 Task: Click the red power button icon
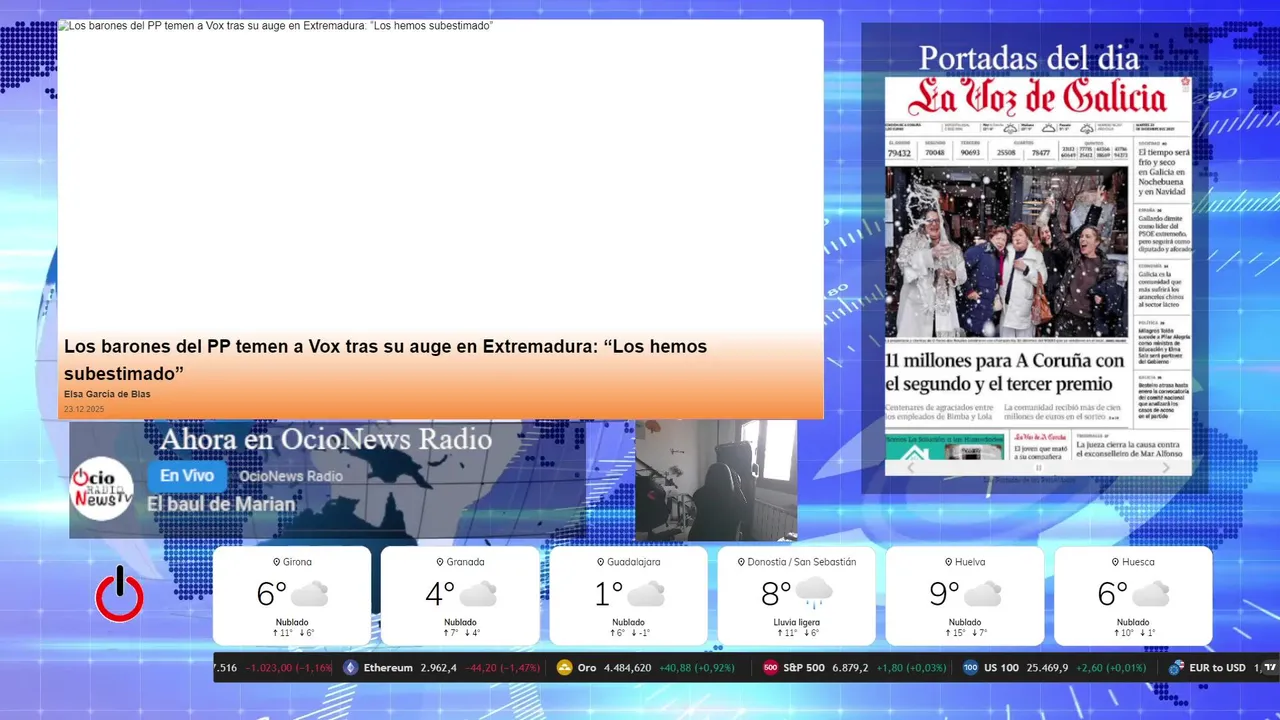[120, 594]
